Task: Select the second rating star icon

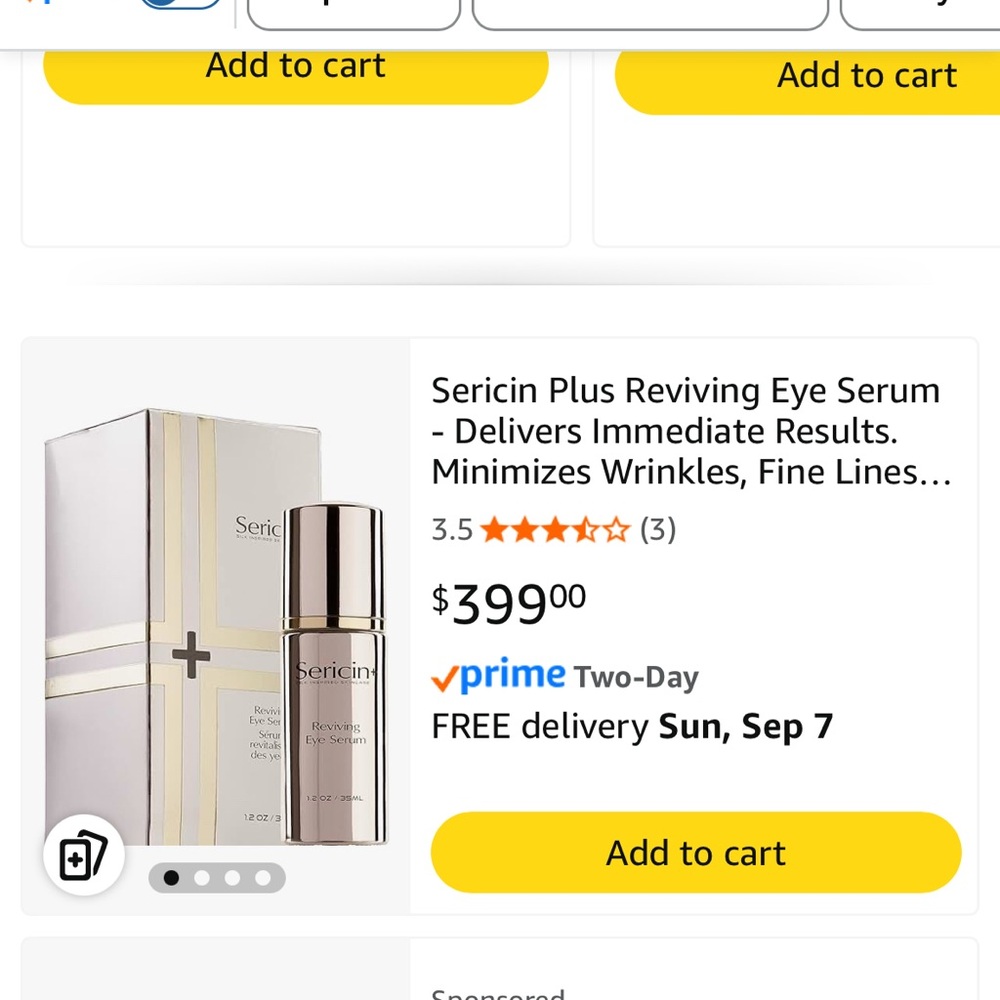Action: pyautogui.click(x=524, y=529)
